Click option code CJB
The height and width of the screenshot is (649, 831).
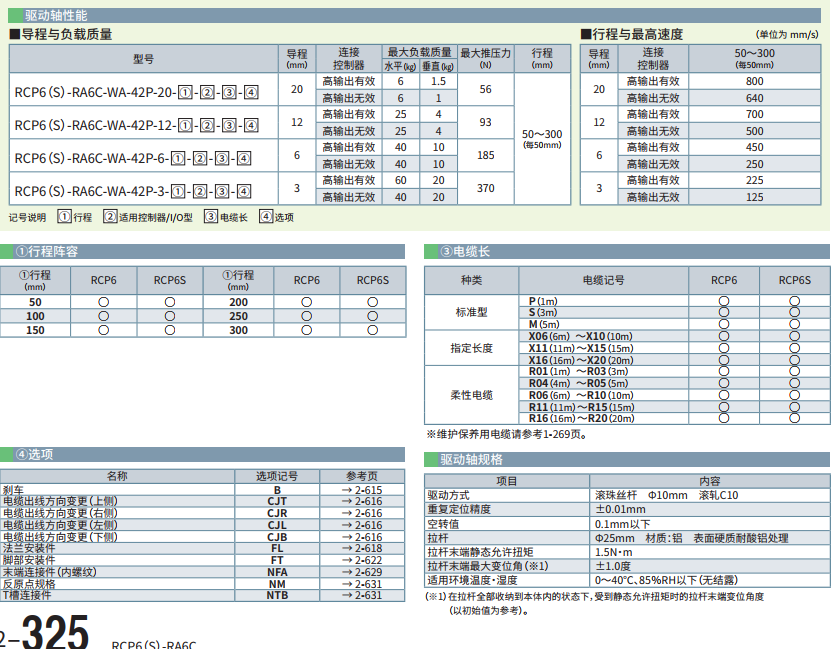[x=277, y=537]
